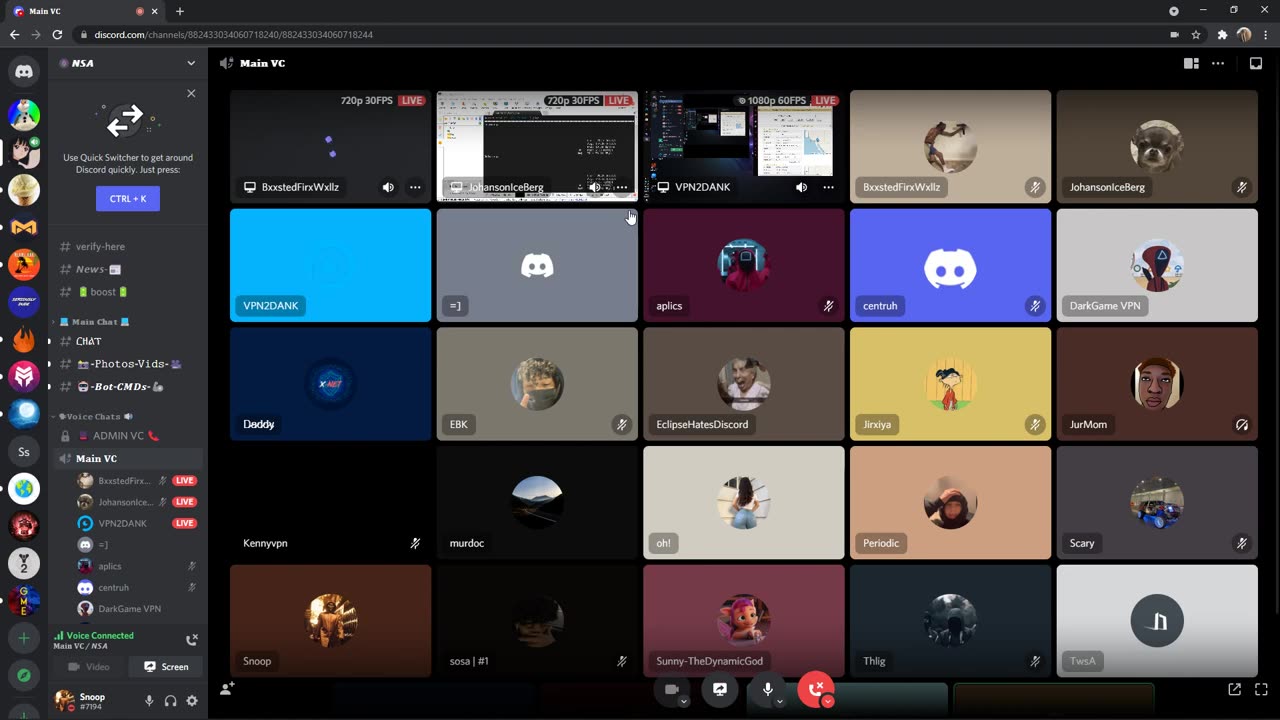Open the boost channel
This screenshot has width=1280, height=720.
tap(128, 292)
